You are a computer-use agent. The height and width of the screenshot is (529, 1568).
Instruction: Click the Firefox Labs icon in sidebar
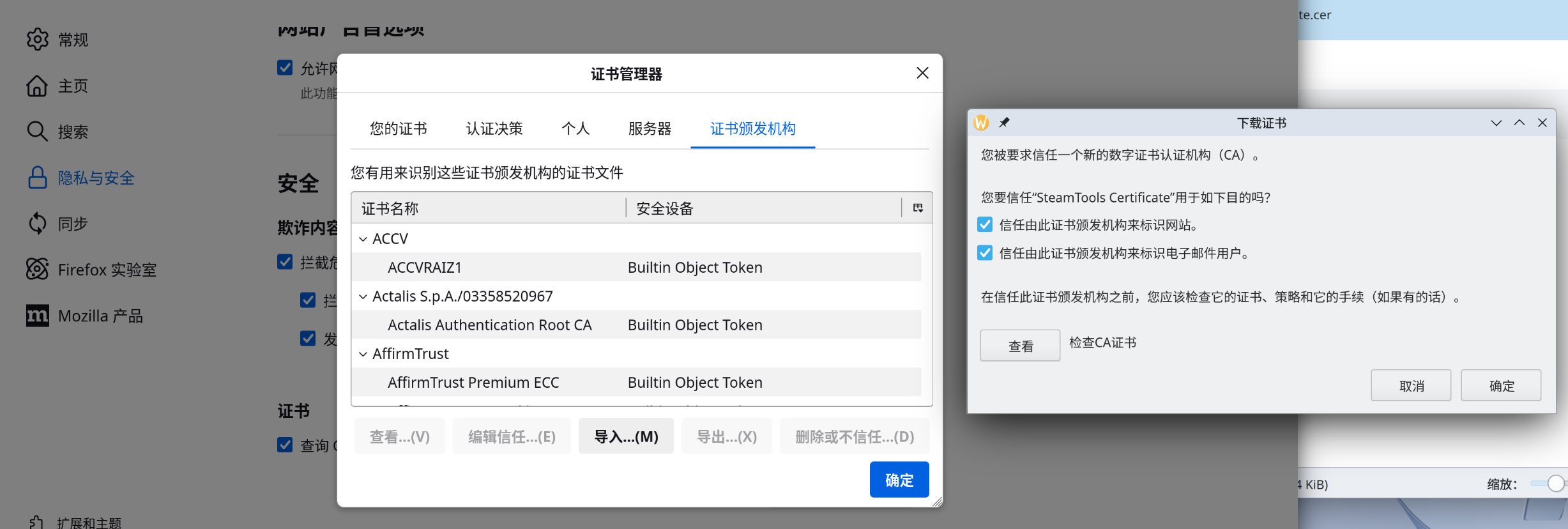(37, 270)
